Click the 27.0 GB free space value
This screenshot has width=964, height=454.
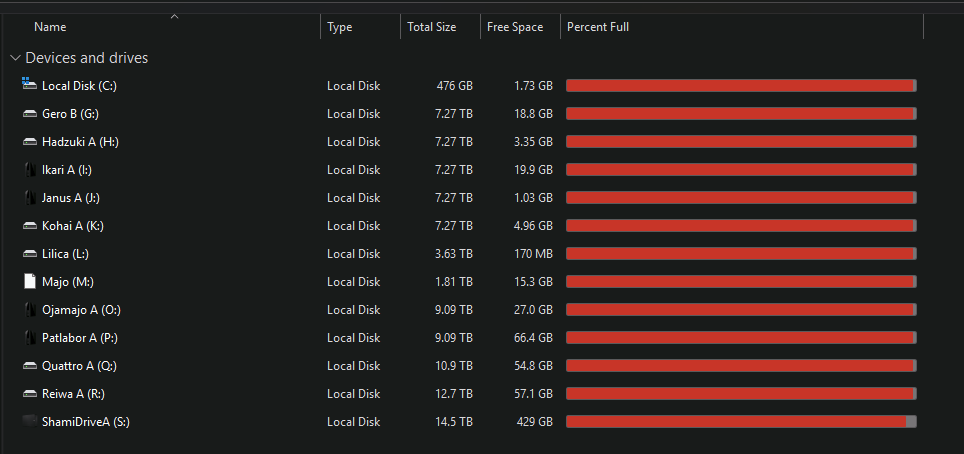[x=533, y=309]
